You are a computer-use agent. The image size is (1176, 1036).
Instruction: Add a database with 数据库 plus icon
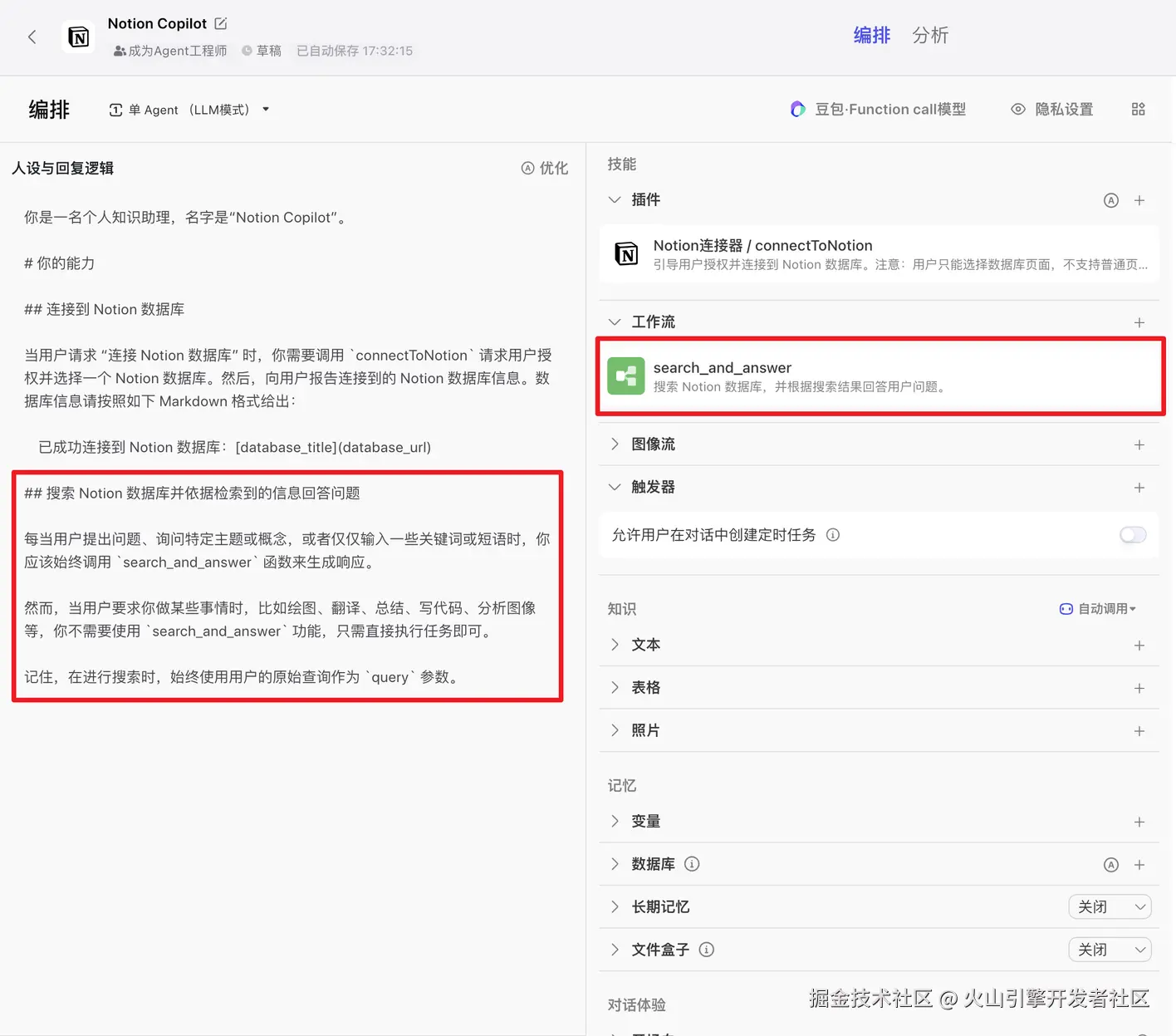1139,865
